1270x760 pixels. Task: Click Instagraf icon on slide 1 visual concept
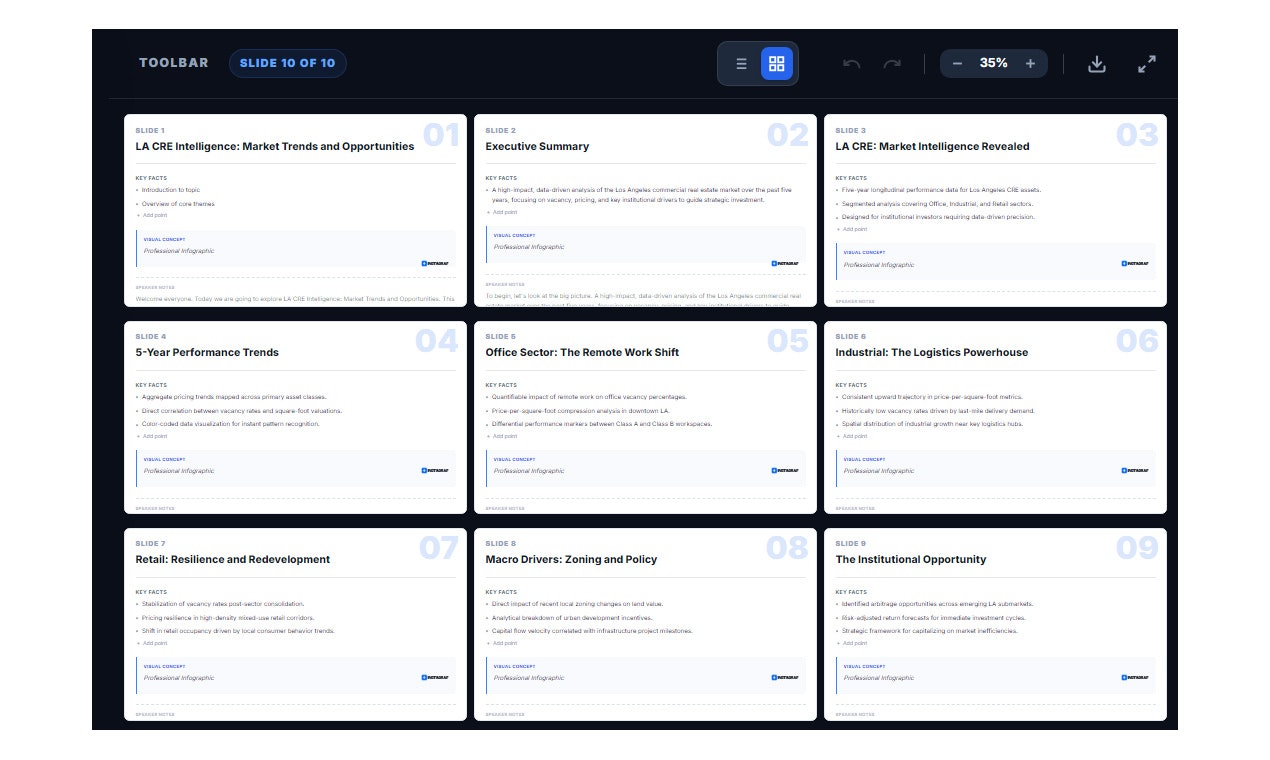435,263
